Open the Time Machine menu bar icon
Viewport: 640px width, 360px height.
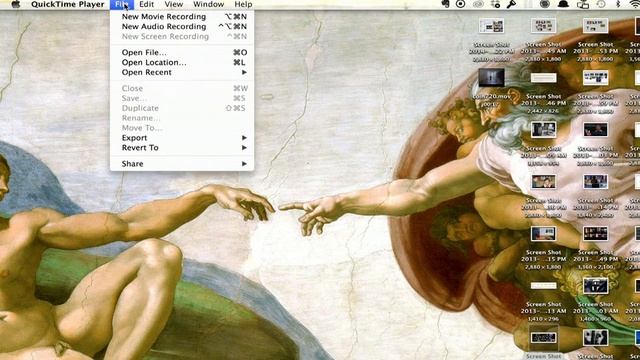(600, 4)
